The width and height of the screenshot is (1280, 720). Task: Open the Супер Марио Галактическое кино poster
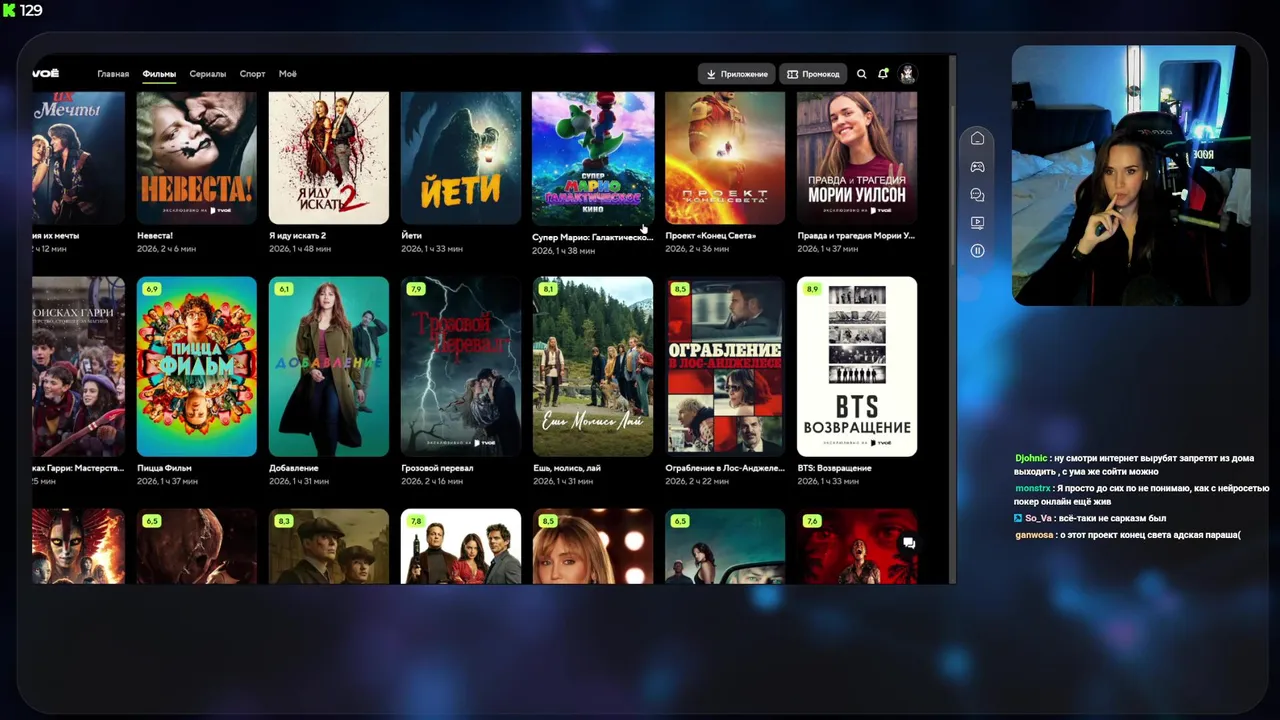point(593,158)
